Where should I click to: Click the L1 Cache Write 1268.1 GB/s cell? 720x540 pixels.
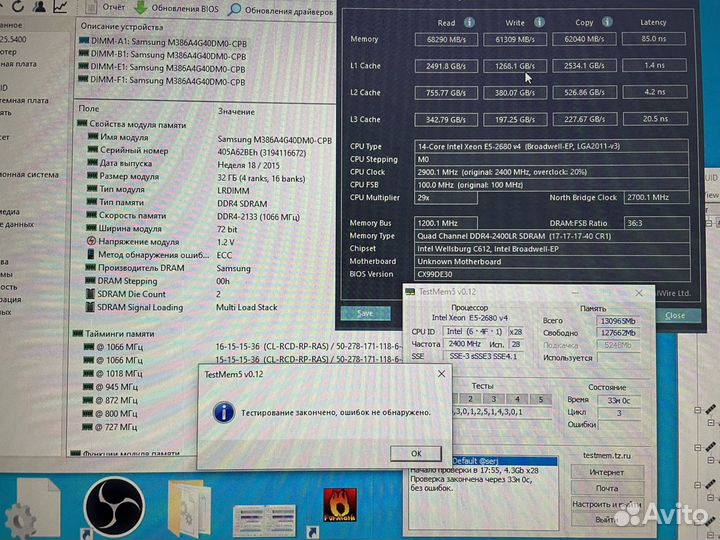click(515, 66)
